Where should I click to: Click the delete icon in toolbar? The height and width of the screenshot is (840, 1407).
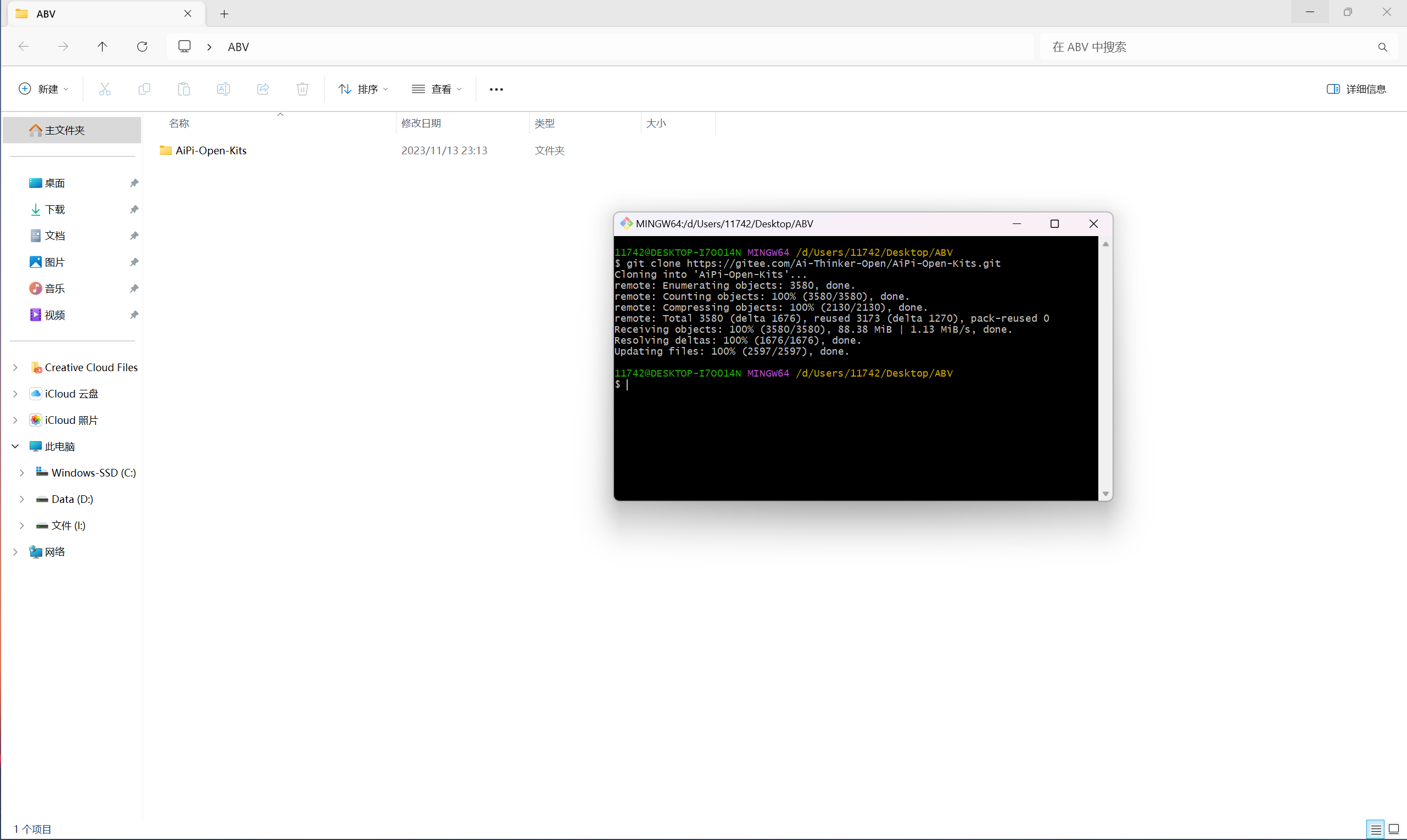pos(304,89)
